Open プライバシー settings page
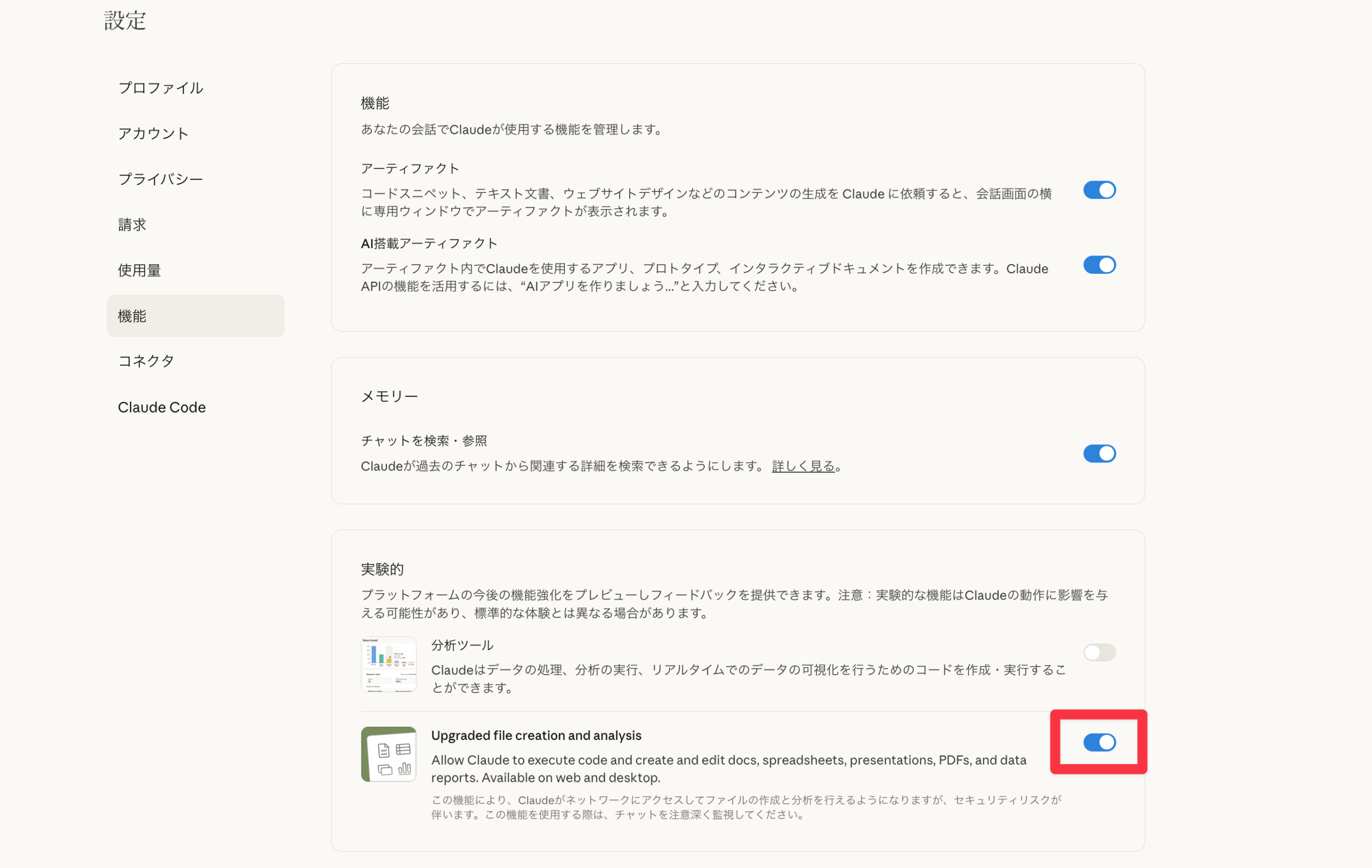Screen dimensions: 1372x868 click(161, 179)
